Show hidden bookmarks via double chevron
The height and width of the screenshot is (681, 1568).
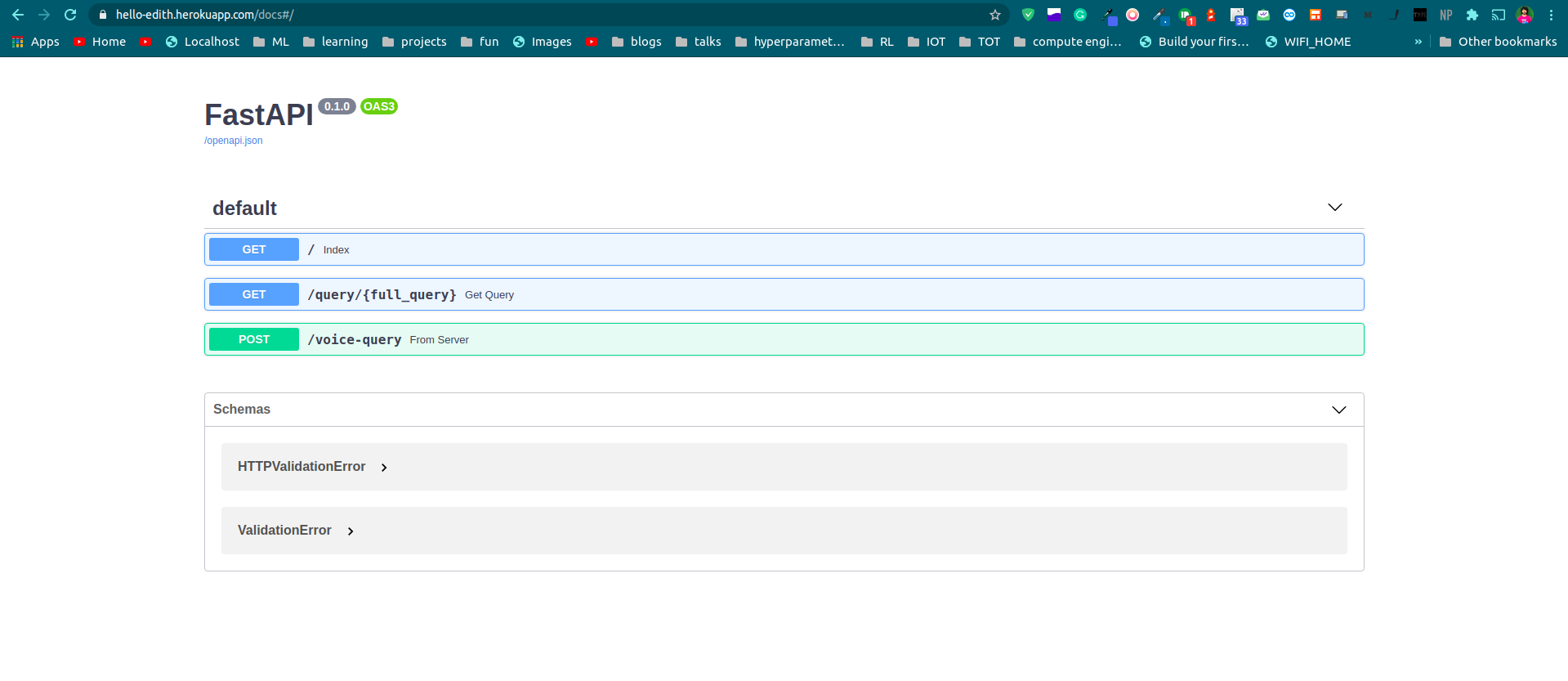click(1418, 42)
